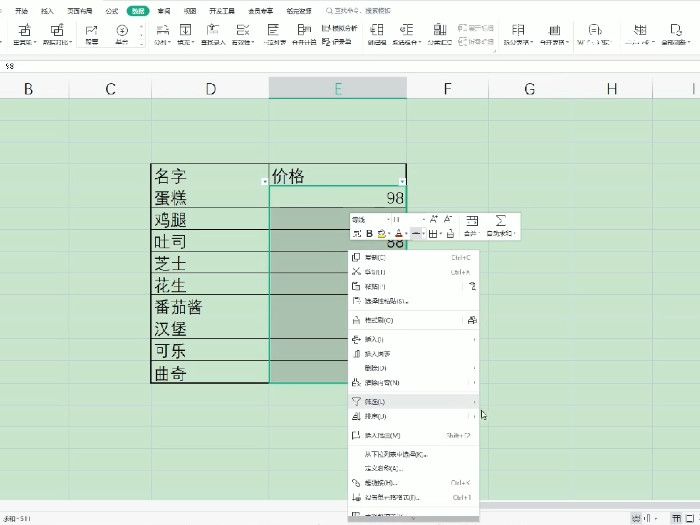Viewport: 700px width, 525px height.
Task: Expand the Insert submenu arrow in context menu
Action: 474,340
